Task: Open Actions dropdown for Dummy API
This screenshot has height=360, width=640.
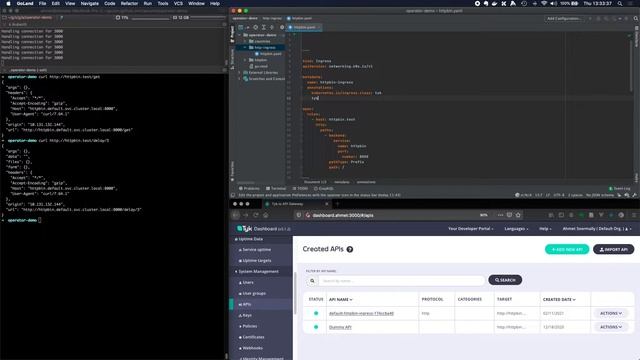Action: [611, 327]
